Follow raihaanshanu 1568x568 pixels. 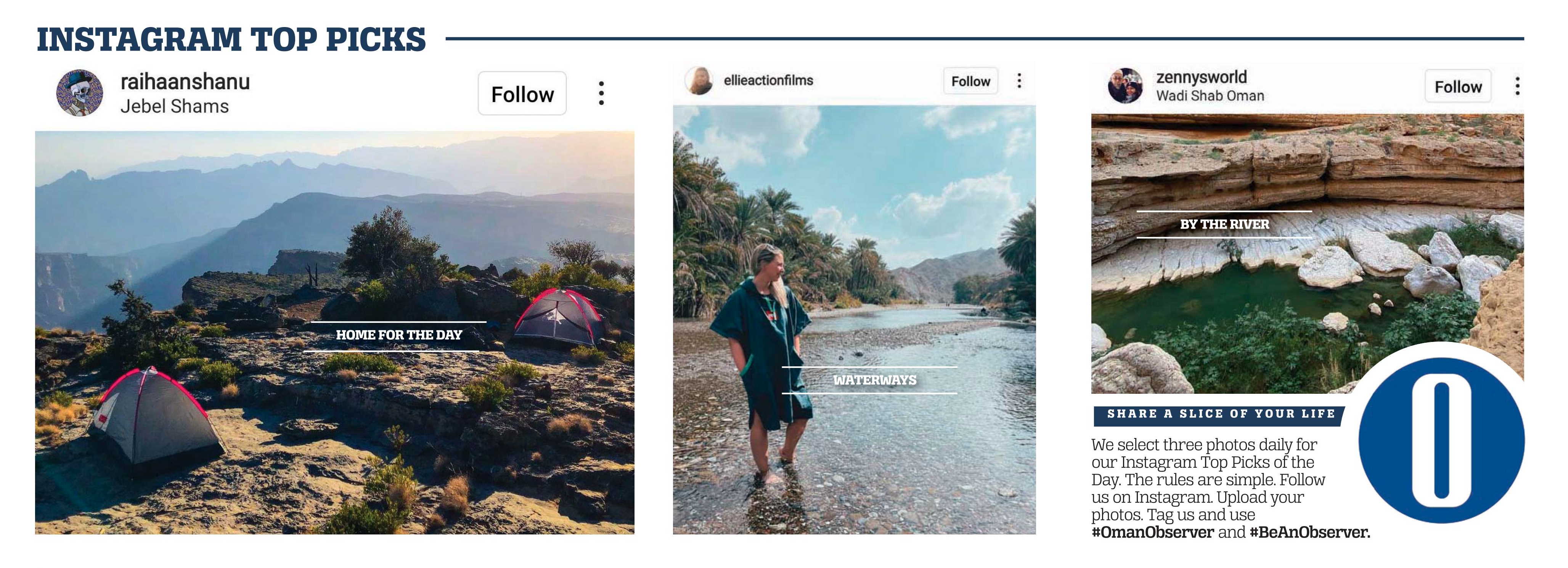tap(522, 94)
